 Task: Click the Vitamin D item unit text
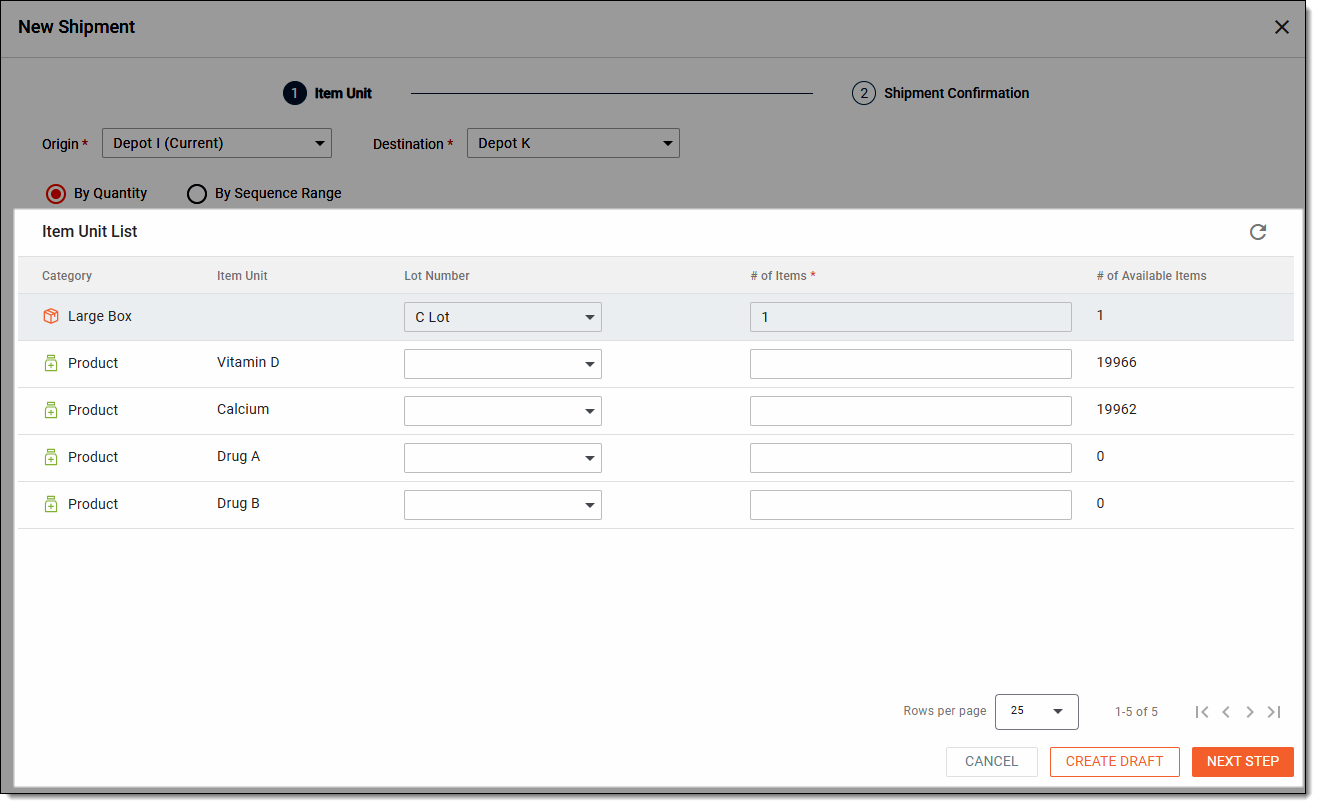(x=248, y=362)
